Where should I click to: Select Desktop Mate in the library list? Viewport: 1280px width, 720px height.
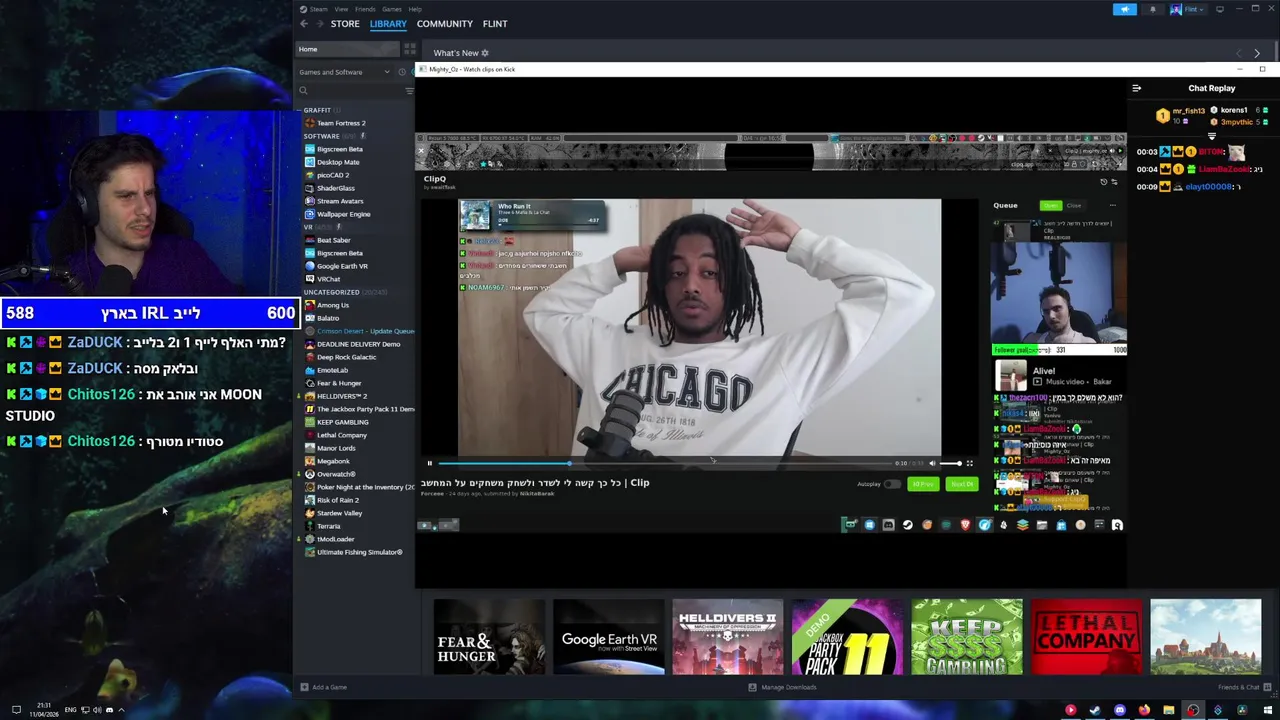[x=338, y=162]
